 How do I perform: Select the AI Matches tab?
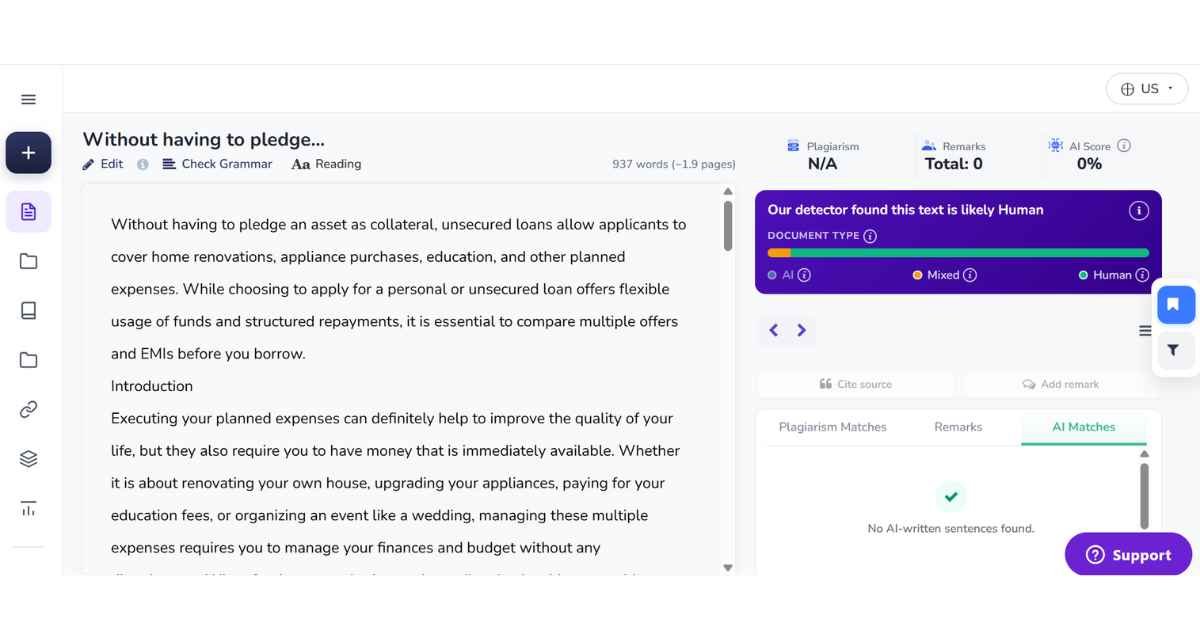point(1084,427)
